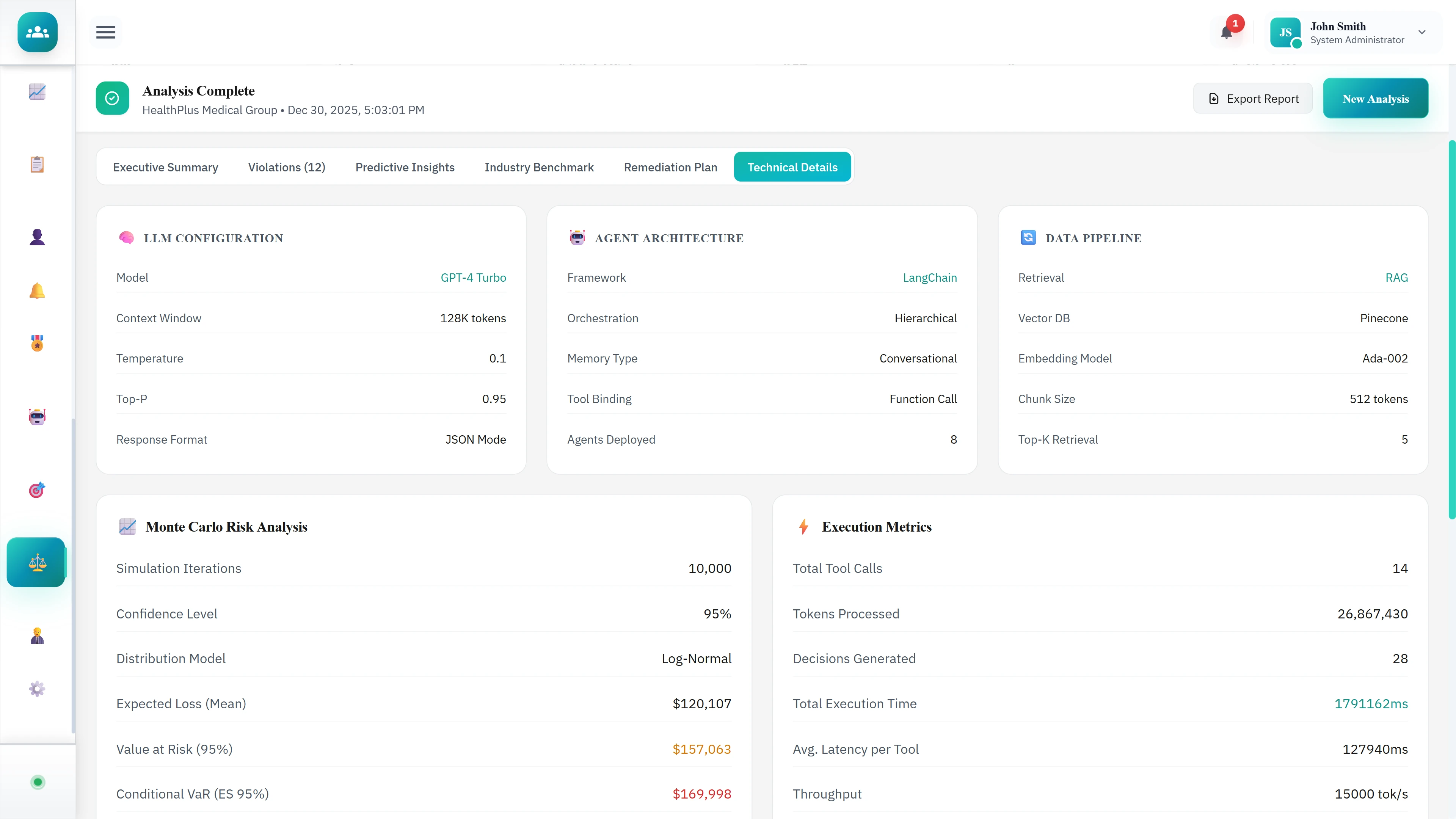Click the green status indicator at sidebar bottom
The width and height of the screenshot is (1456, 819).
[37, 782]
